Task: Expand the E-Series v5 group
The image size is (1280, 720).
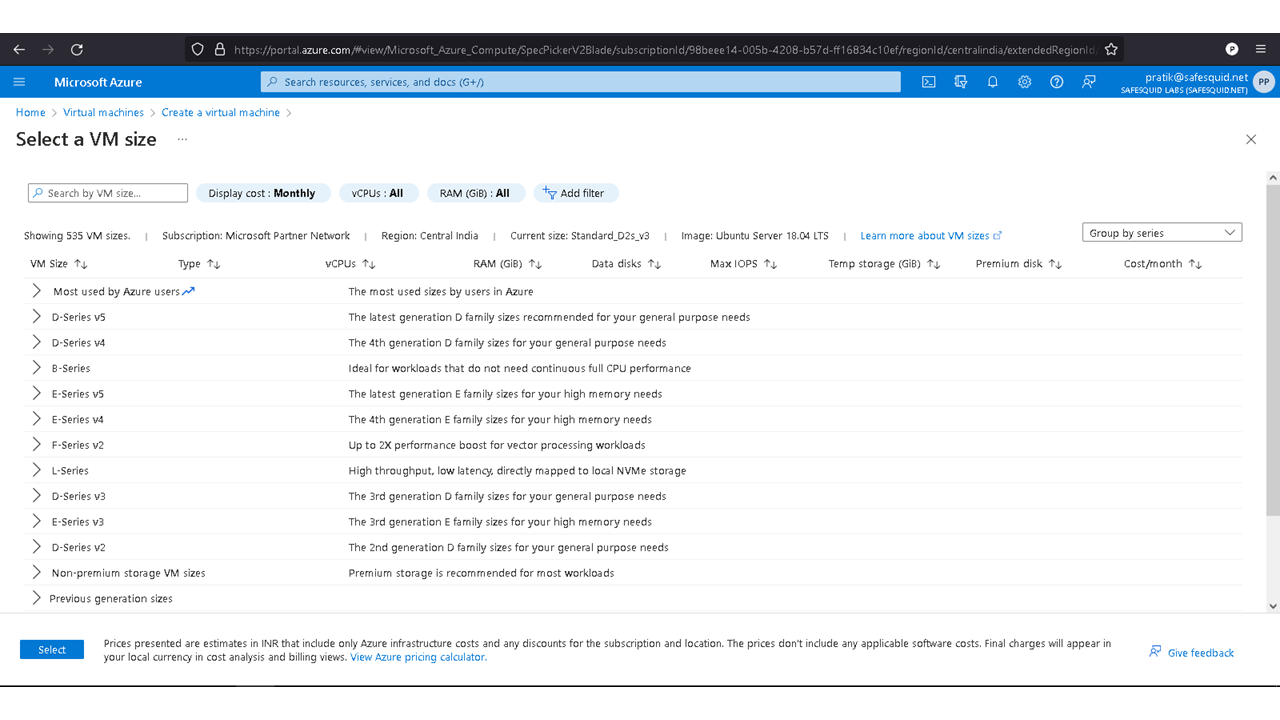Action: point(36,394)
